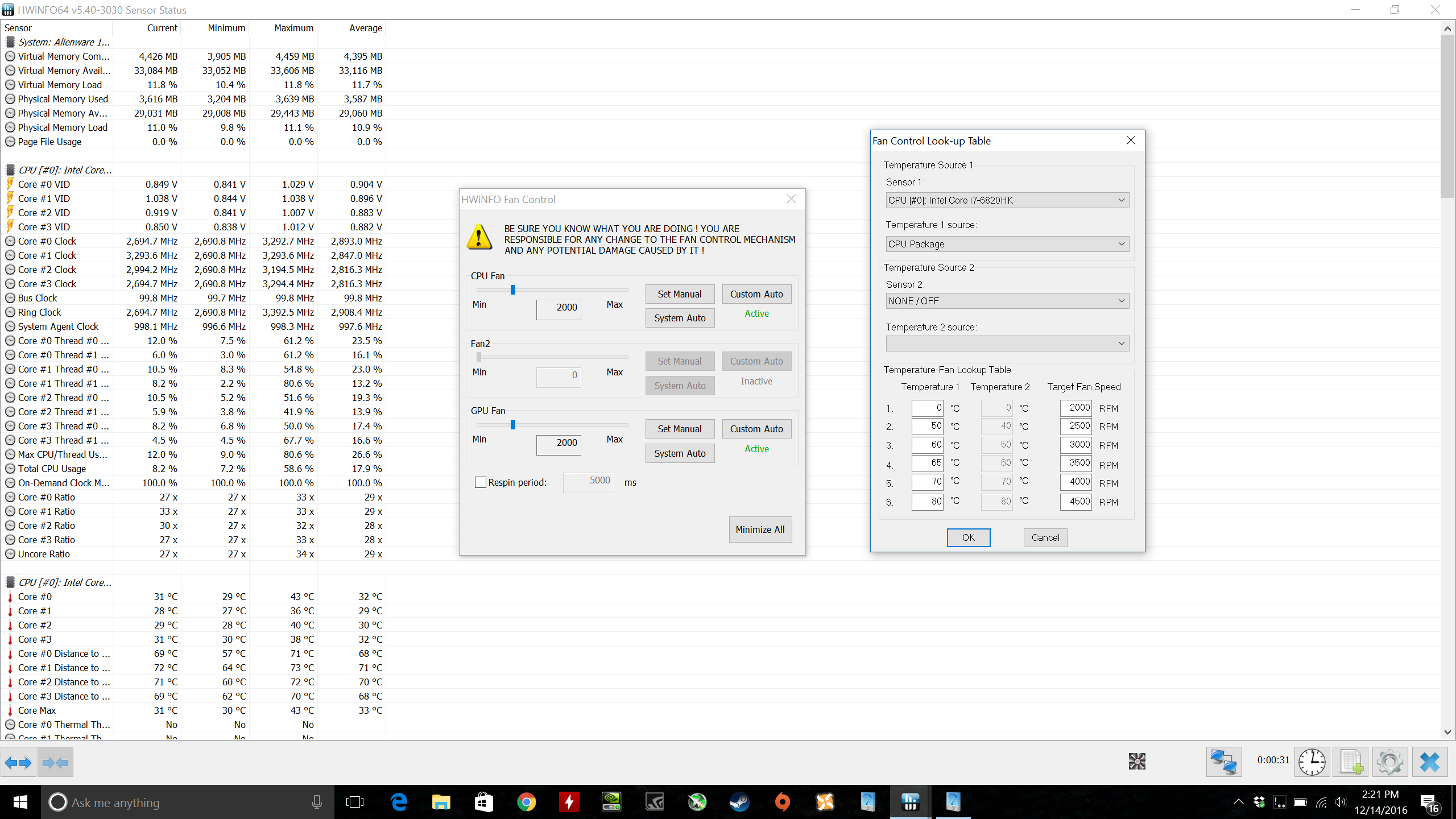Click the CPU Fan RPM value field

[x=559, y=309]
